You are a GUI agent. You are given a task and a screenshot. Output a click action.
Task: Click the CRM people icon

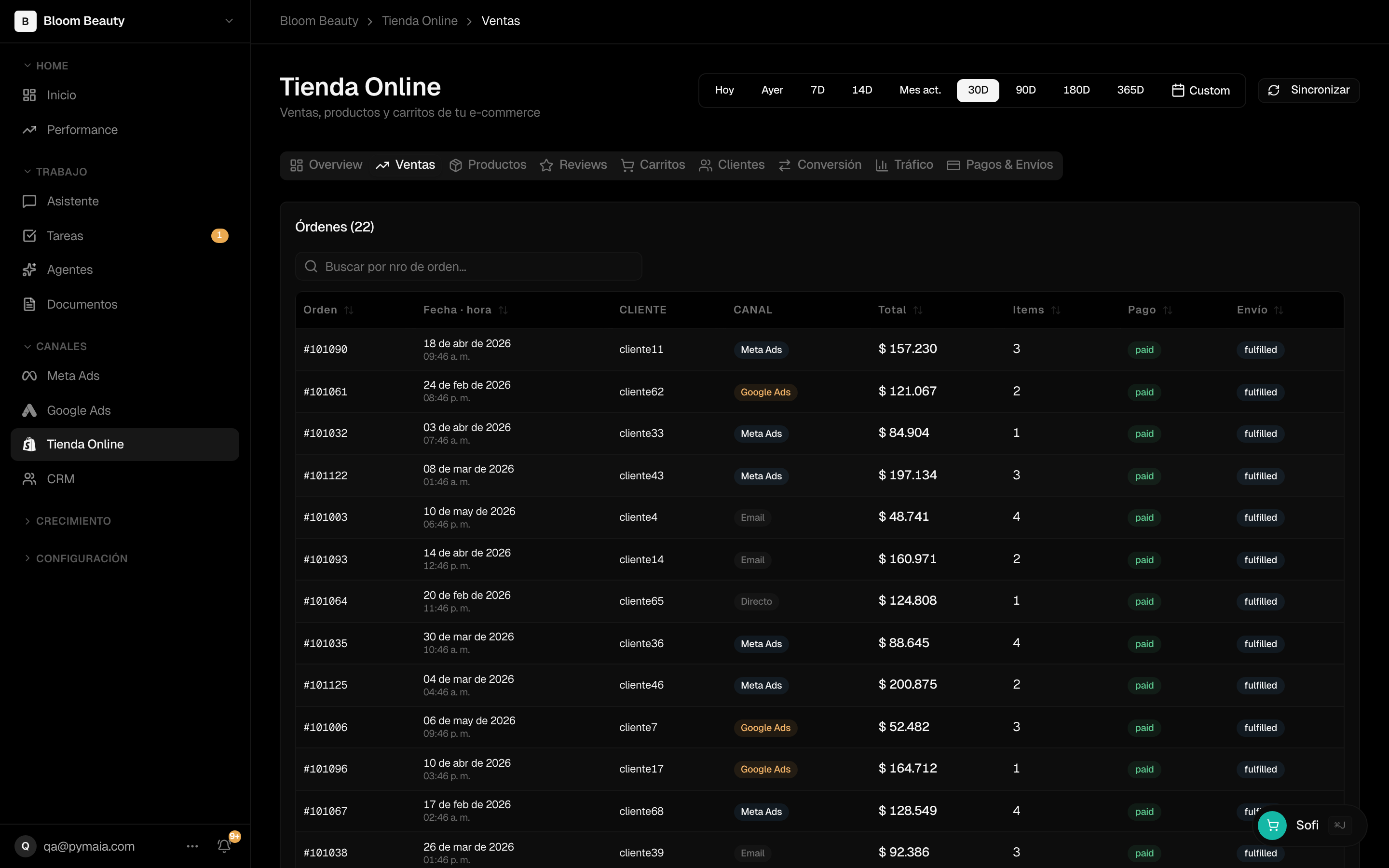(x=29, y=479)
